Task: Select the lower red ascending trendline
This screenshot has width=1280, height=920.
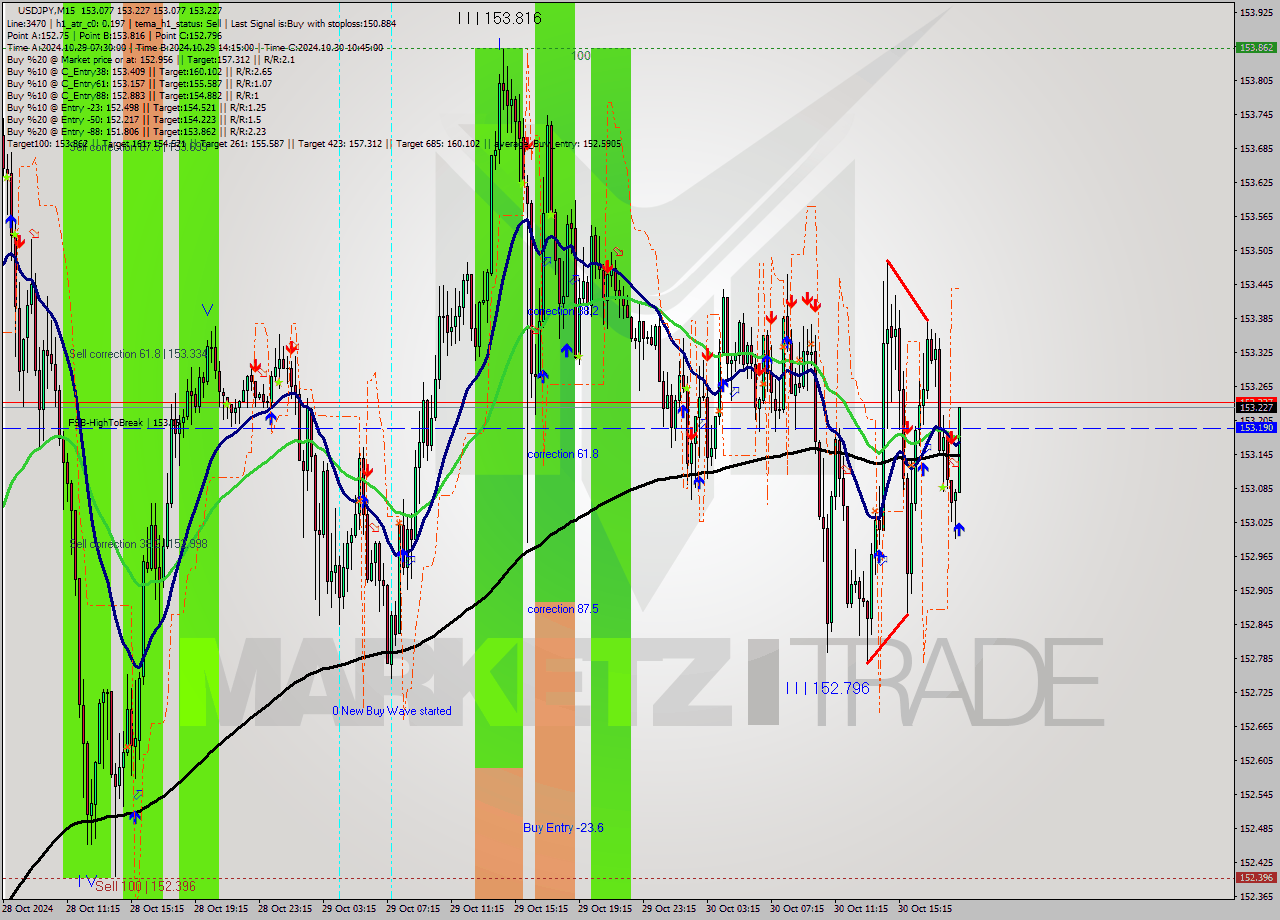Action: (x=888, y=638)
